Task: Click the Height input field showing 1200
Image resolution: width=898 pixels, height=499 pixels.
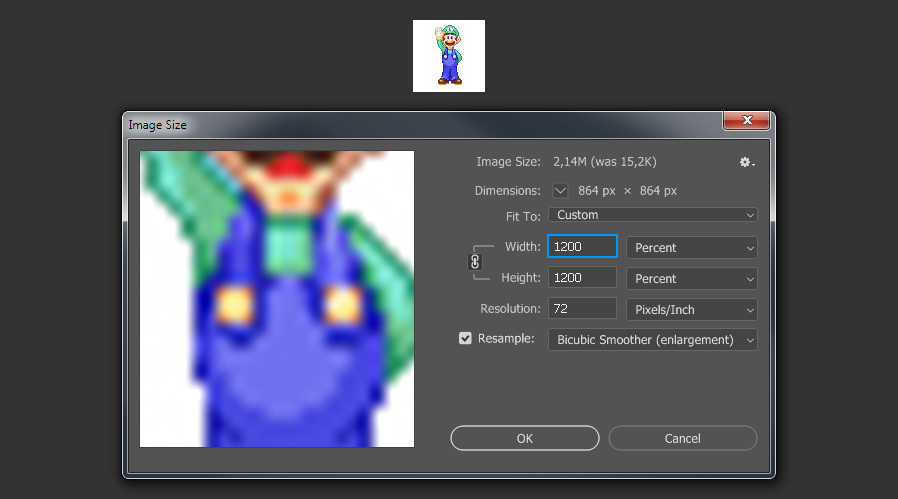Action: (582, 277)
